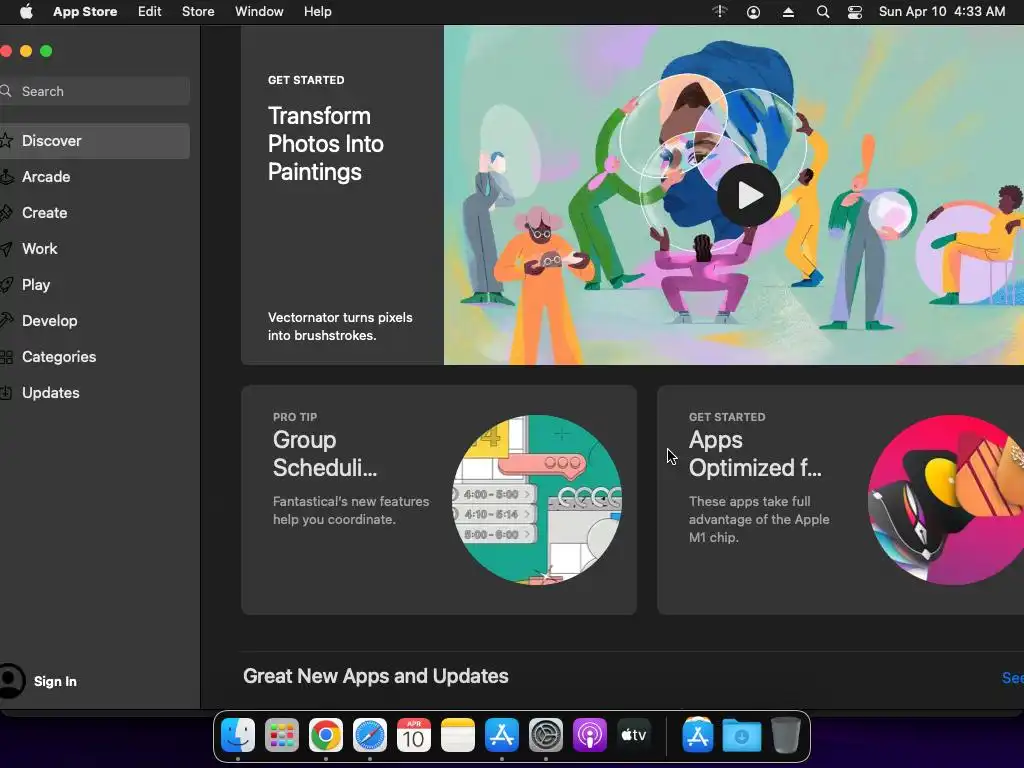
Task: Open the Group Scheduling pro tip card
Action: (x=438, y=500)
